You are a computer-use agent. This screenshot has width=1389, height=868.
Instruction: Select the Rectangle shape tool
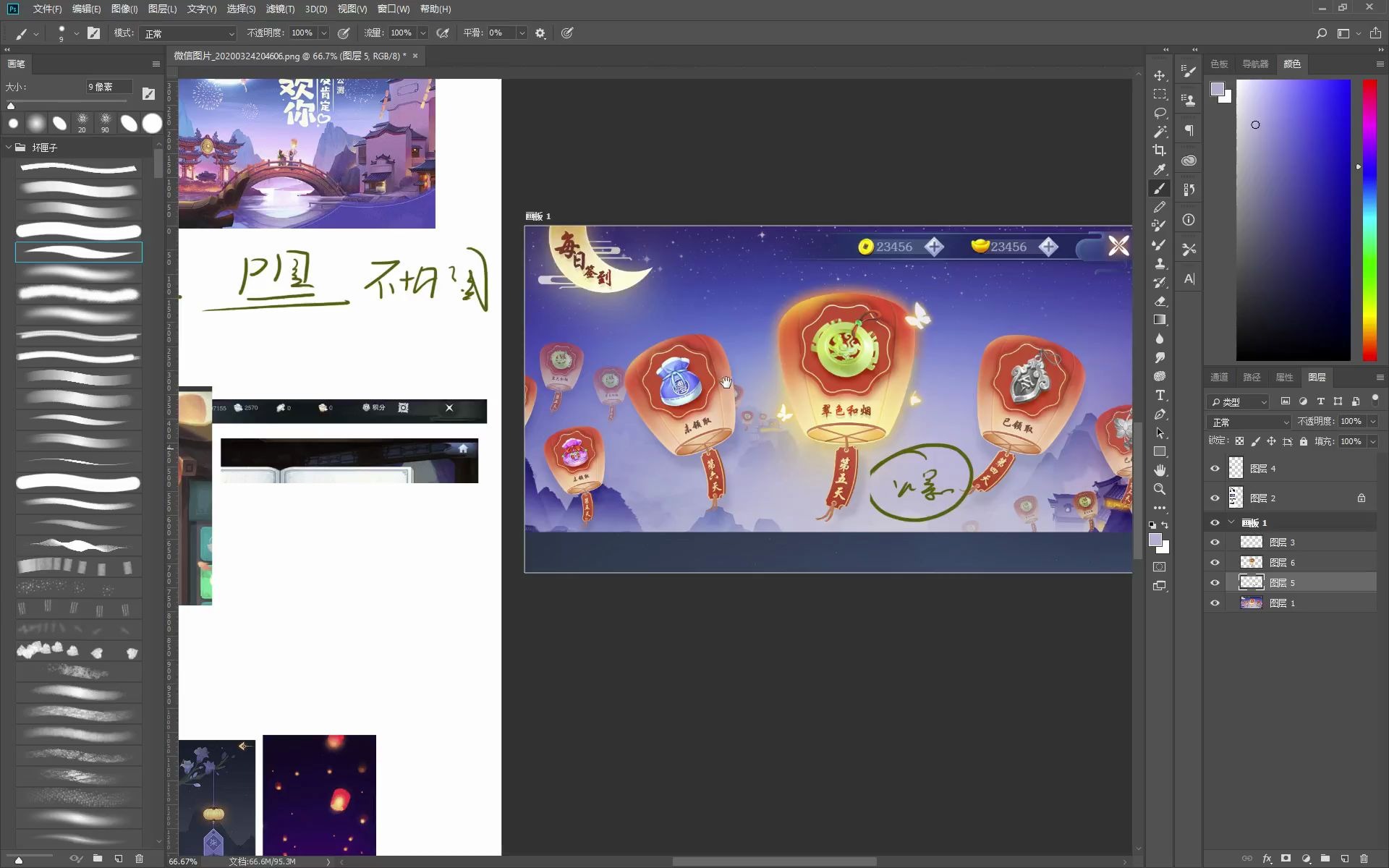1160,451
